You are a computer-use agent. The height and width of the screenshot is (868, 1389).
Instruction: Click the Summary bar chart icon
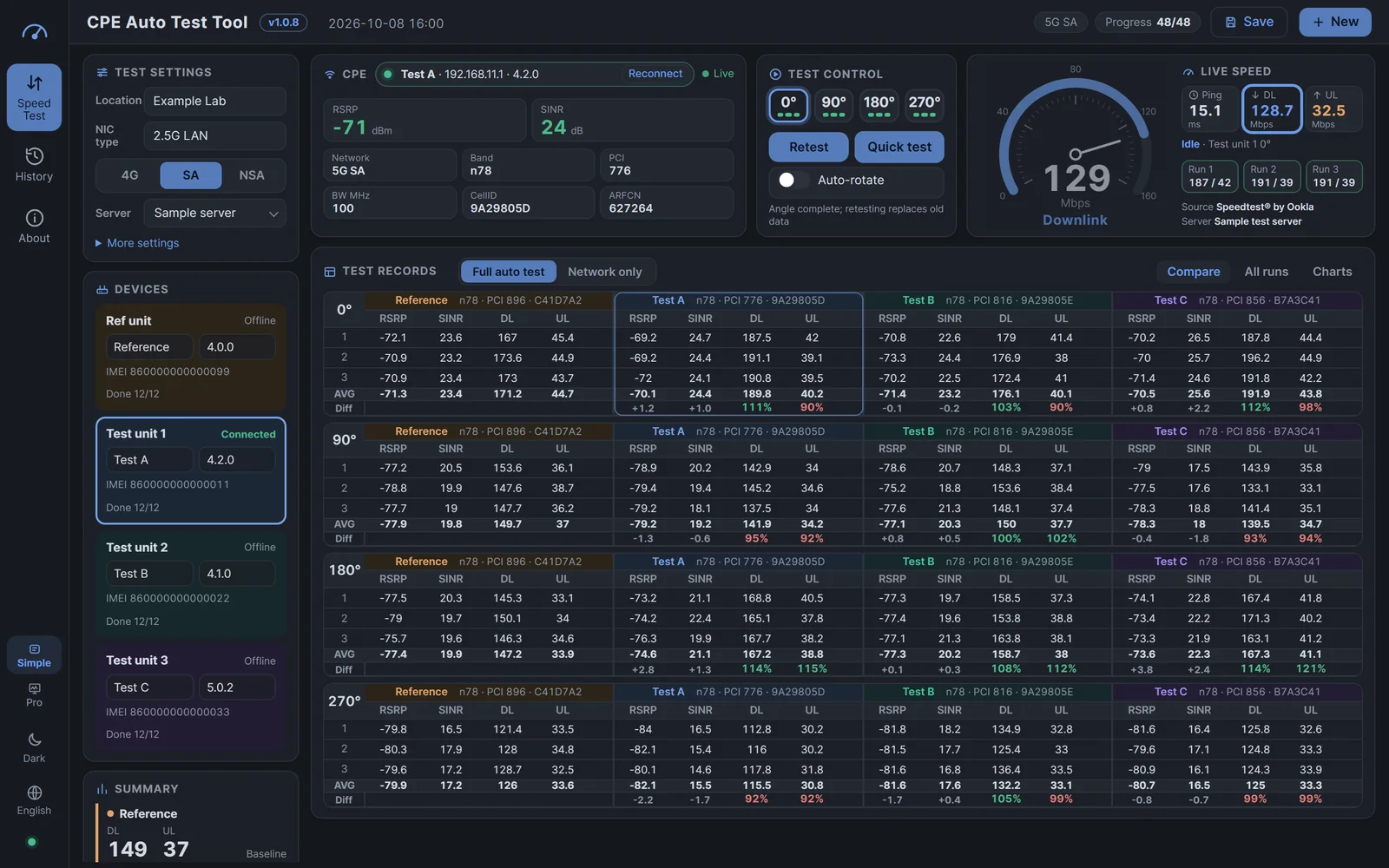(102, 788)
